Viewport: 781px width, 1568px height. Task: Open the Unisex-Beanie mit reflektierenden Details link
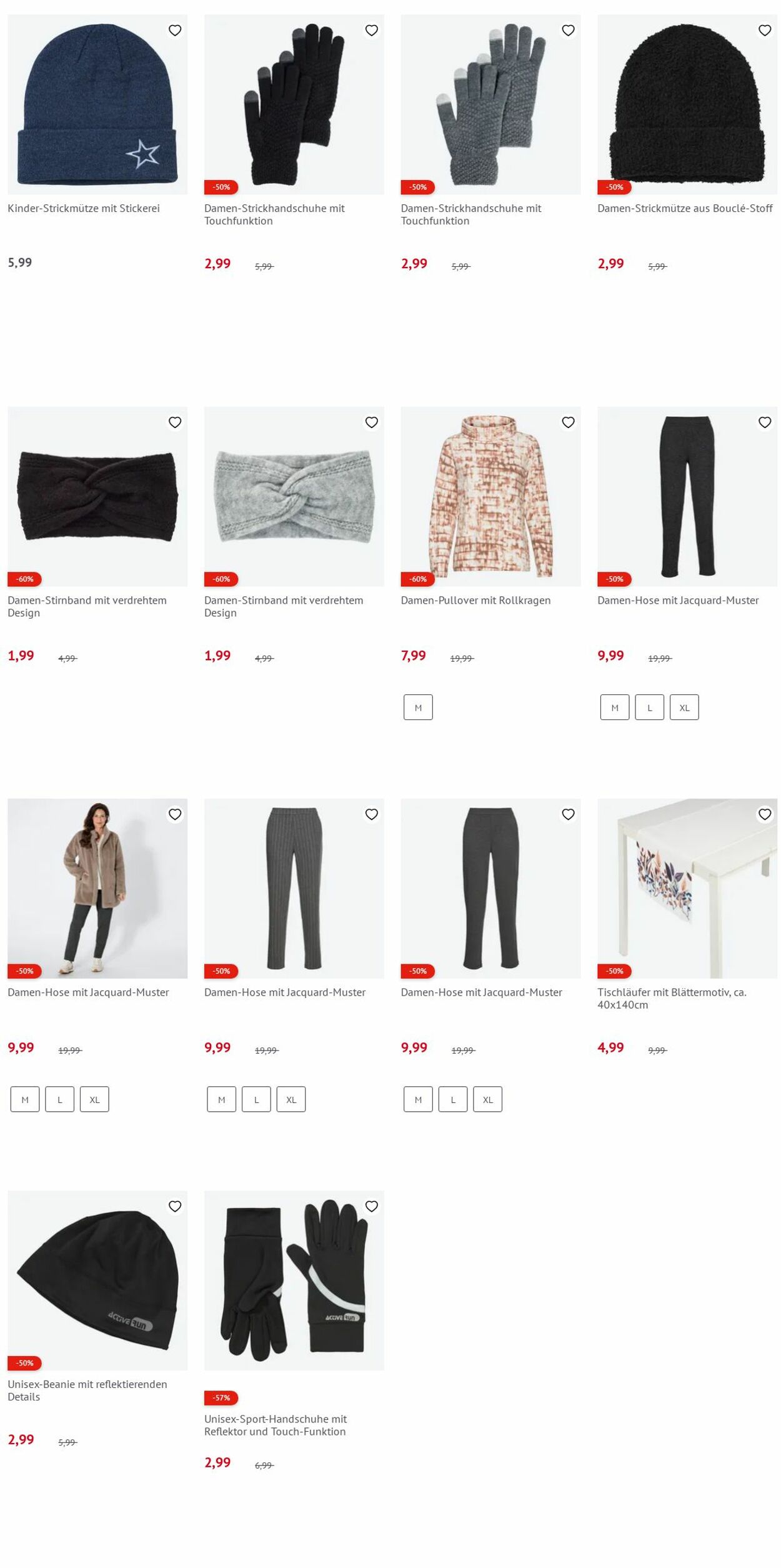[87, 1390]
